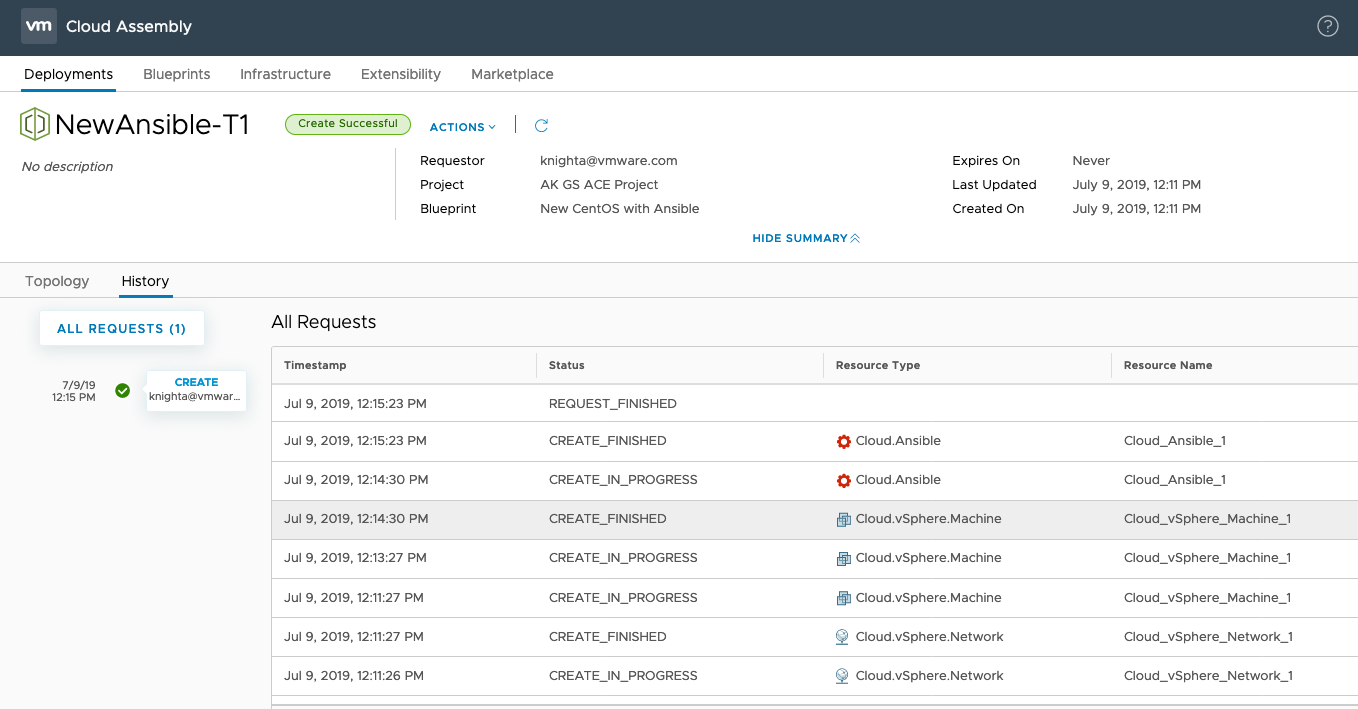Open the help question mark icon
The height and width of the screenshot is (709, 1358).
[x=1327, y=27]
